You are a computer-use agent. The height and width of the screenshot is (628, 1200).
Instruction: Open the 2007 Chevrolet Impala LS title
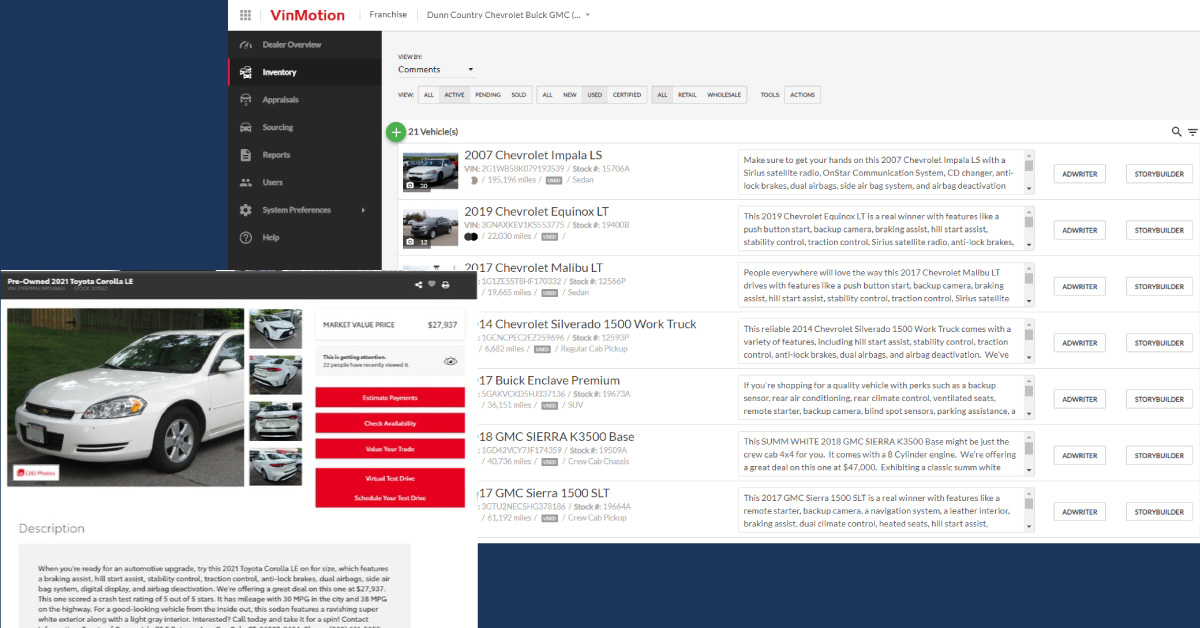533,155
